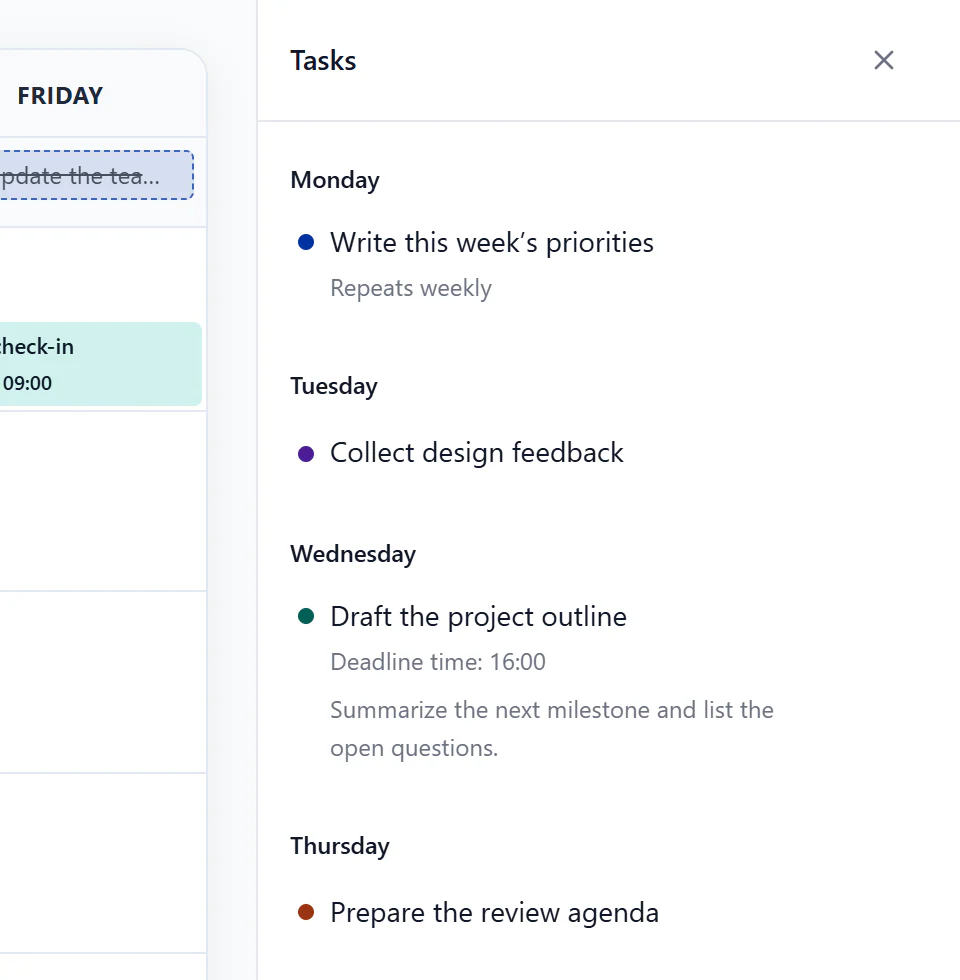Open the check-in event at 09:00
Viewport: 960px width, 980px height.
coord(100,364)
